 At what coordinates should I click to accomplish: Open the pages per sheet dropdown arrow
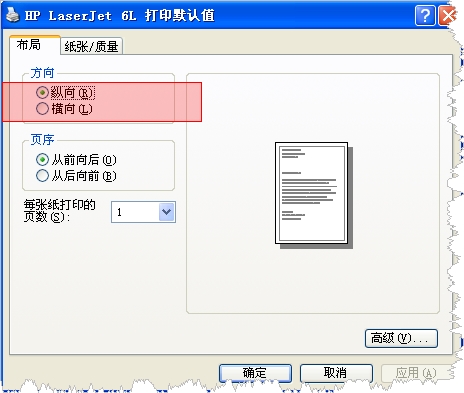point(167,212)
